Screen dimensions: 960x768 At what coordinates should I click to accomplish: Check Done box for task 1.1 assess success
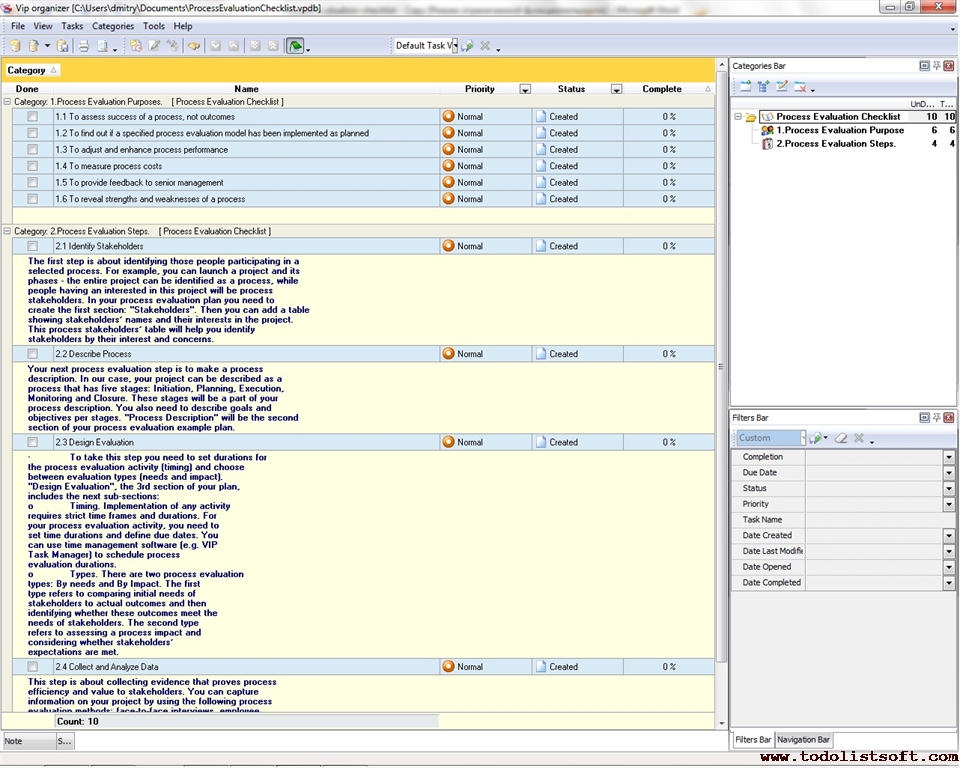[32, 117]
